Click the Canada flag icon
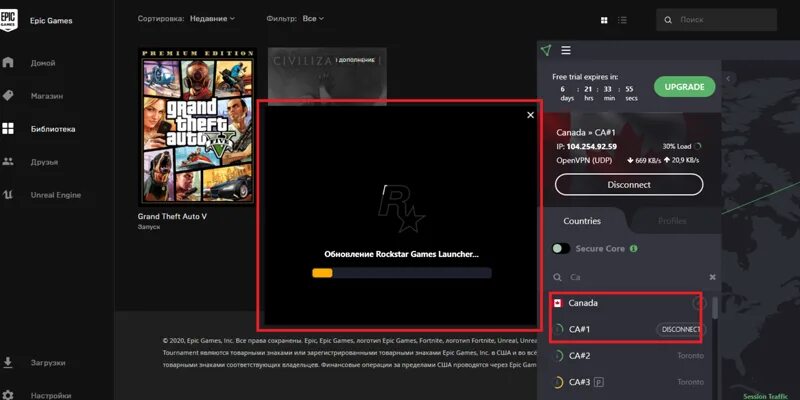The width and height of the screenshot is (800, 400). tap(558, 303)
